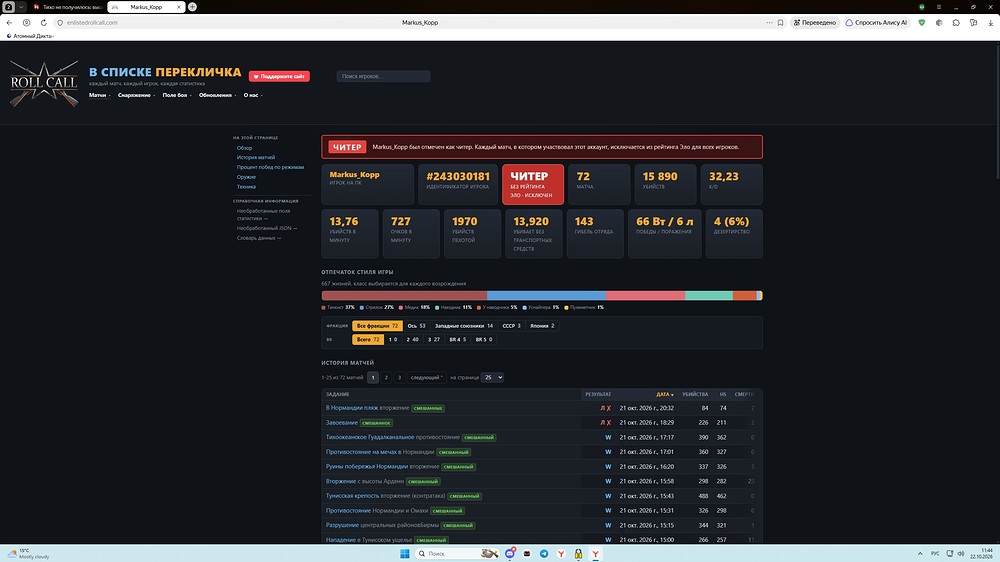Open the mail app in taskbar
Image resolution: width=1000 pixels, height=562 pixels.
[x=527, y=553]
